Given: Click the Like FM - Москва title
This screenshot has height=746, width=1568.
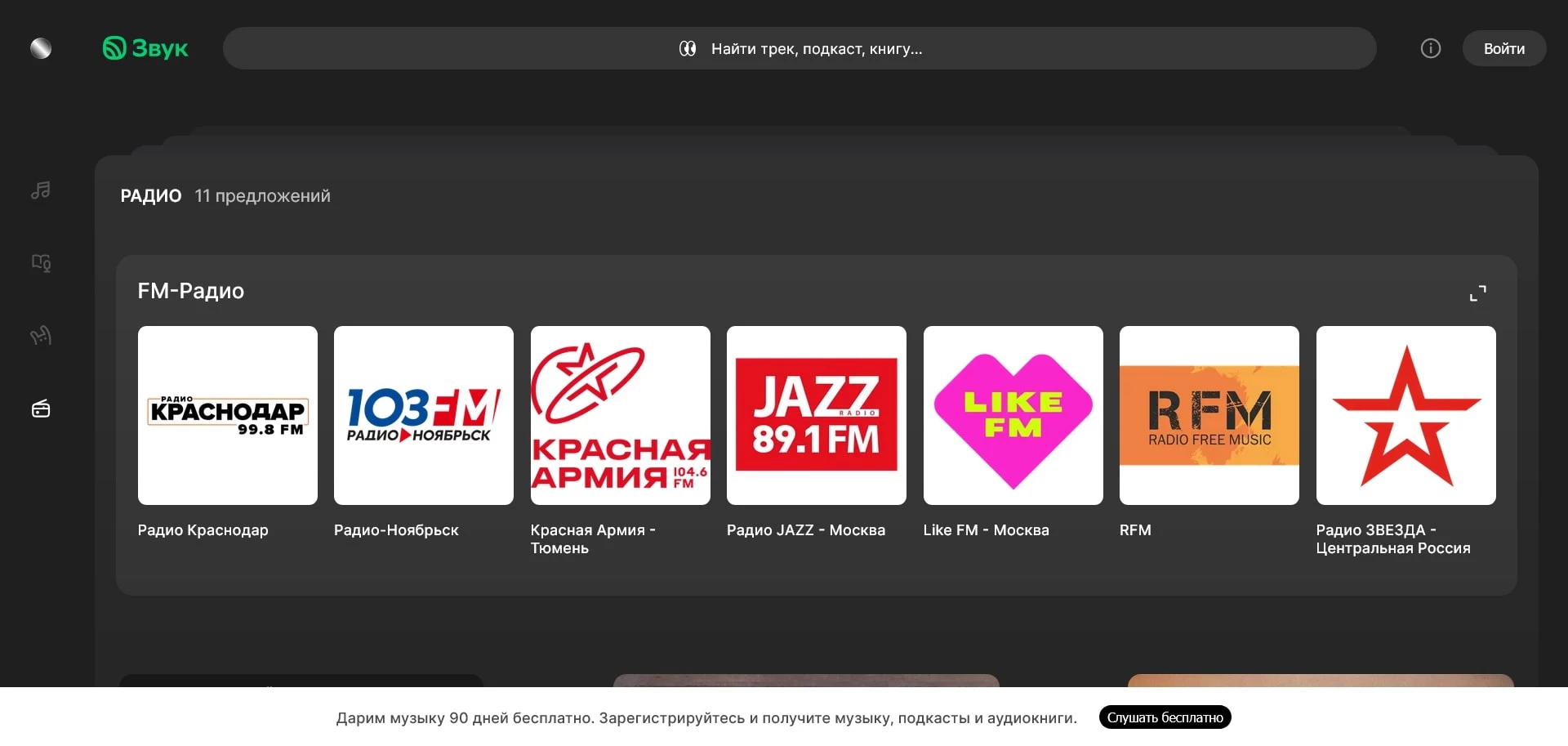Looking at the screenshot, I should pyautogui.click(x=986, y=530).
